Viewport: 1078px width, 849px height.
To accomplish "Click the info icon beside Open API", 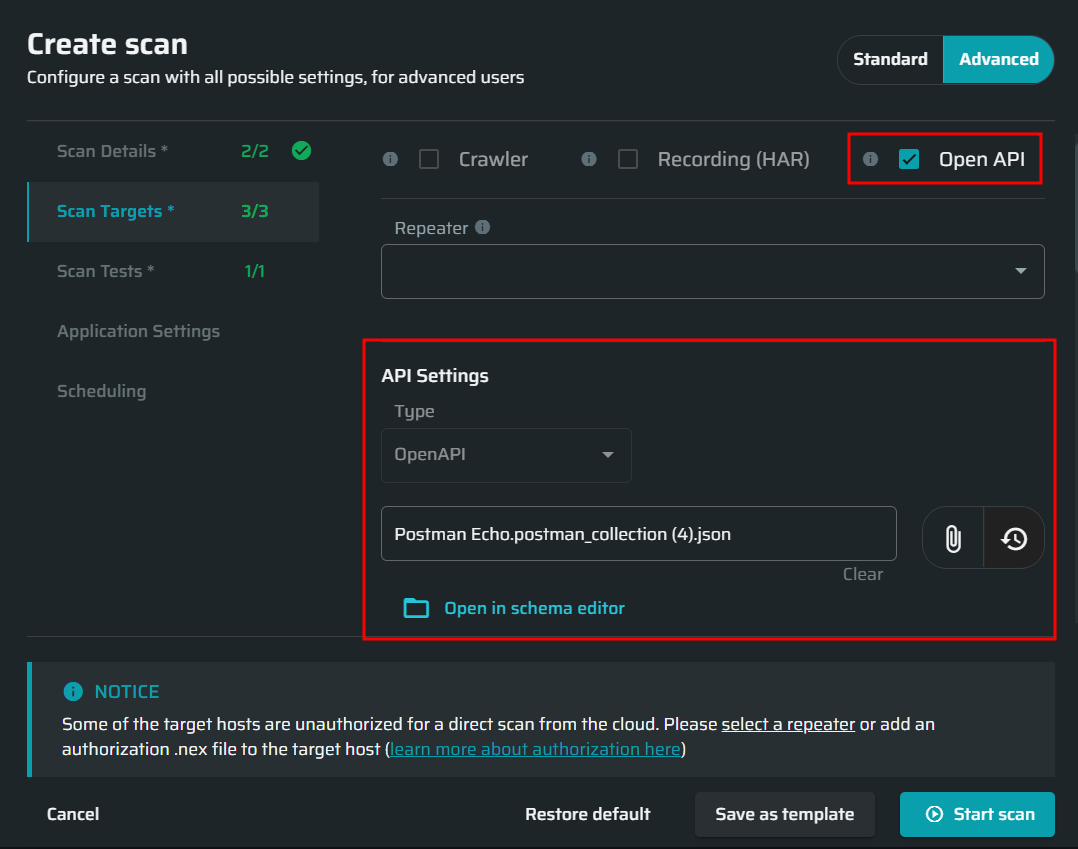I will (x=870, y=159).
